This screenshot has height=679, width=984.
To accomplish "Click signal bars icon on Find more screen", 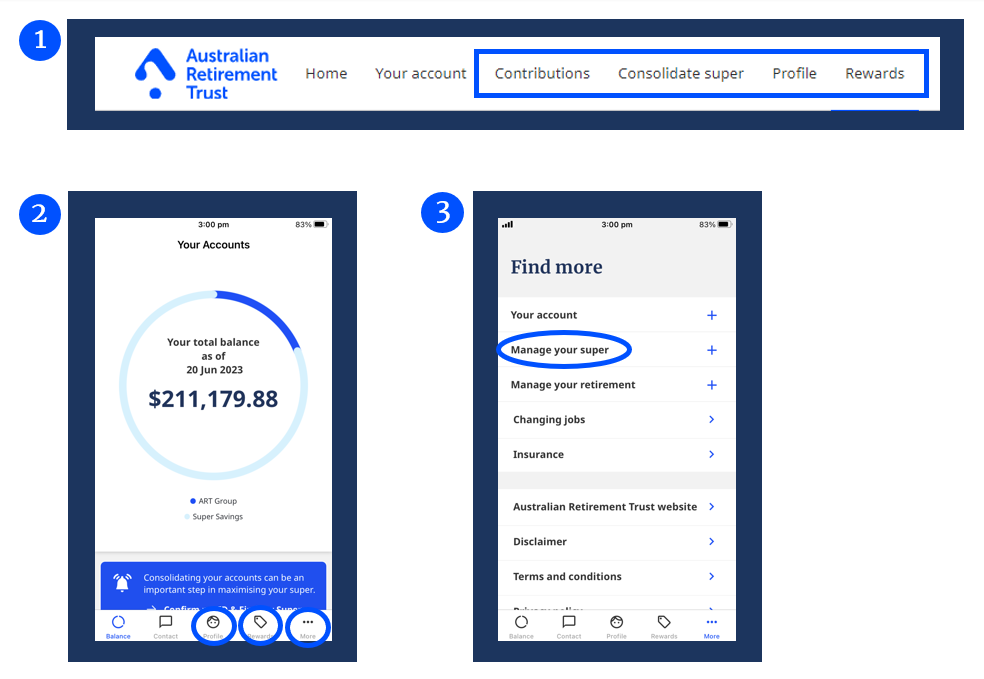I will [508, 224].
